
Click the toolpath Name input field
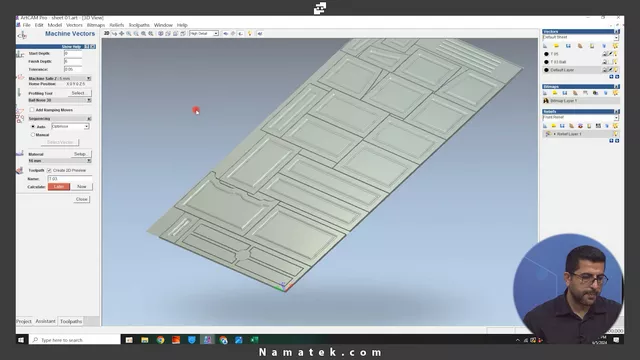coord(70,179)
